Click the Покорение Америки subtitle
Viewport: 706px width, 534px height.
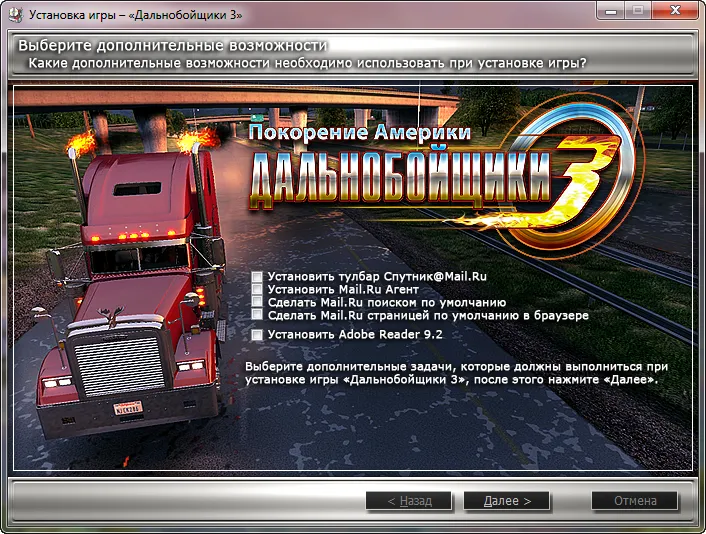[x=359, y=131]
